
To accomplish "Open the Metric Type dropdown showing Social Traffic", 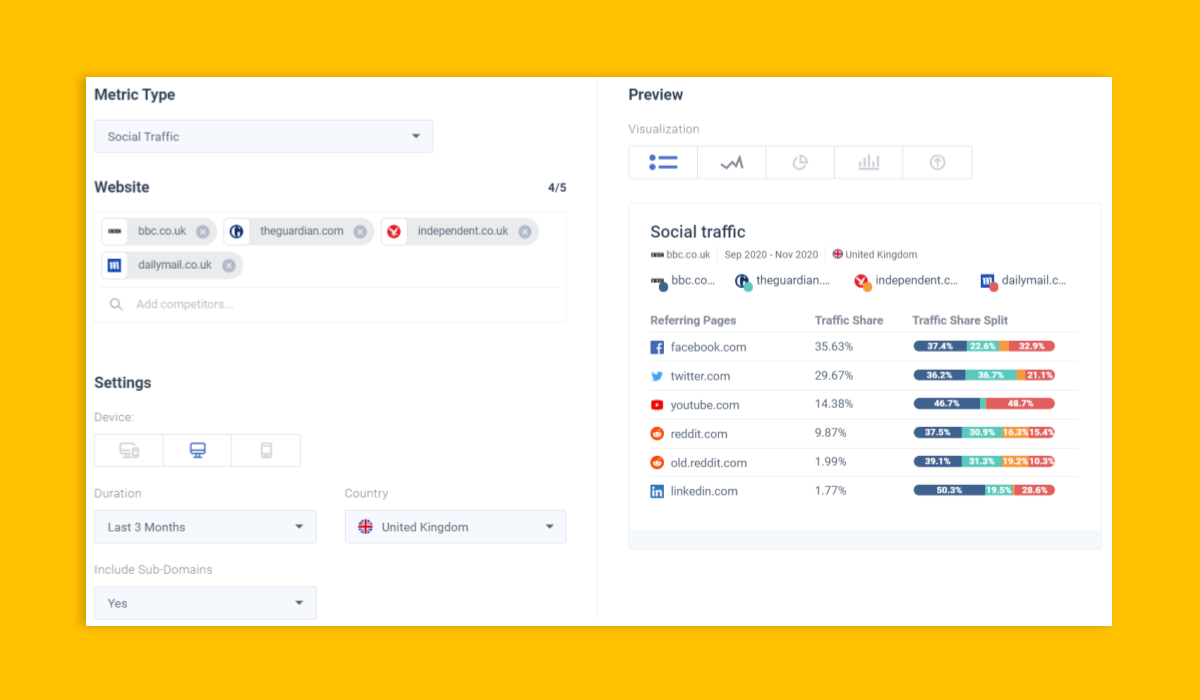I will click(x=263, y=136).
